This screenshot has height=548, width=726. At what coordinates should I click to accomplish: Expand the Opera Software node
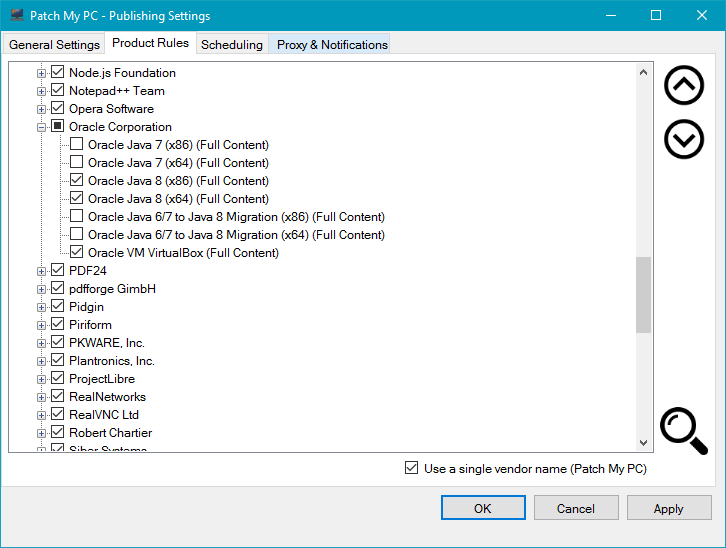(41, 109)
